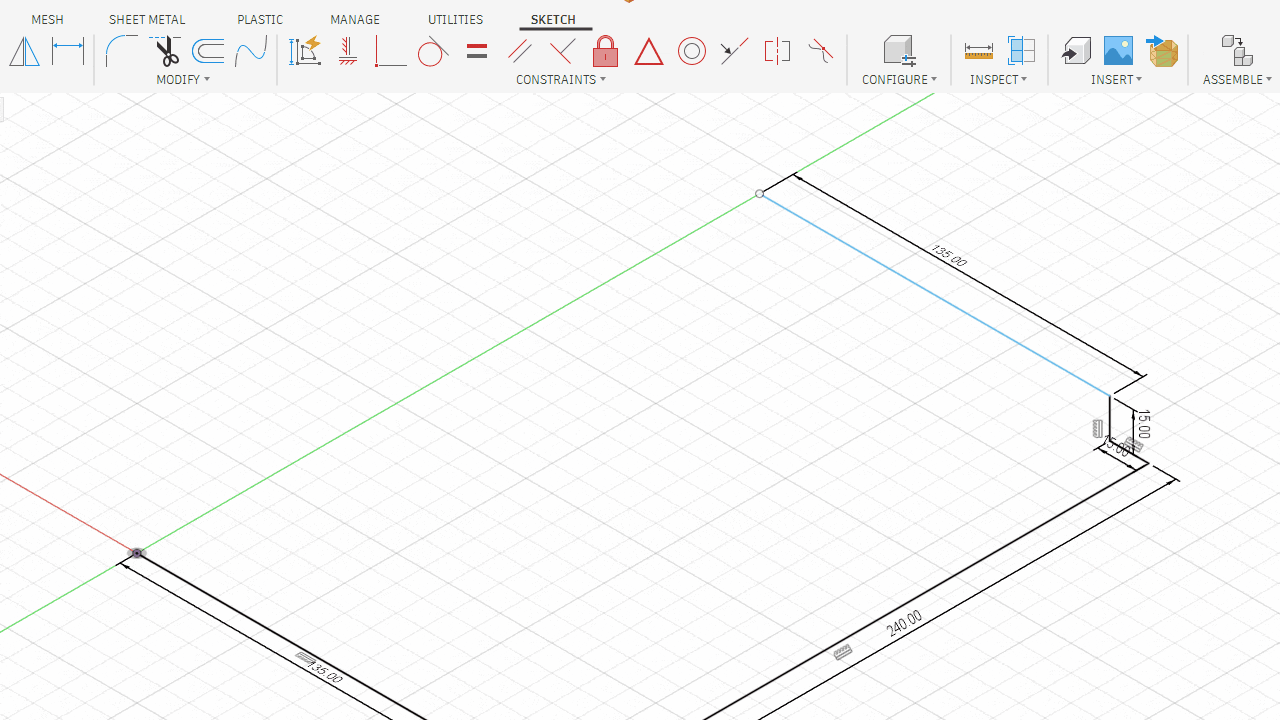
Task: Click the blue grid Inspect icon
Action: (1021, 51)
